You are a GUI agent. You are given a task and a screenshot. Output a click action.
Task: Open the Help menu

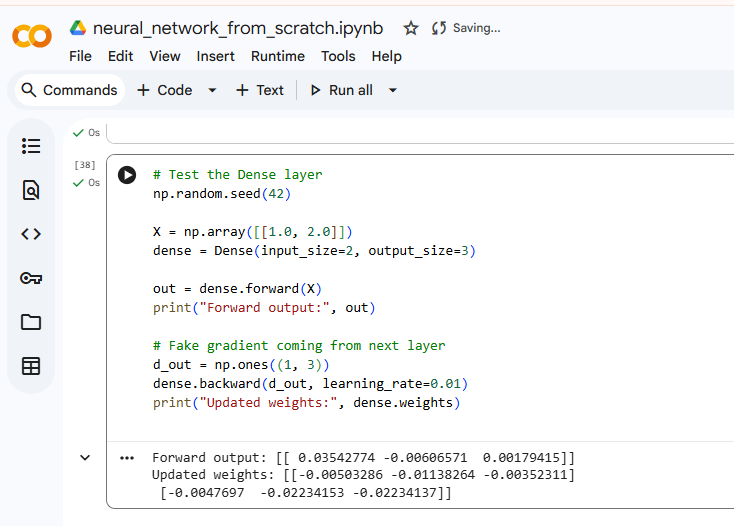tap(387, 56)
